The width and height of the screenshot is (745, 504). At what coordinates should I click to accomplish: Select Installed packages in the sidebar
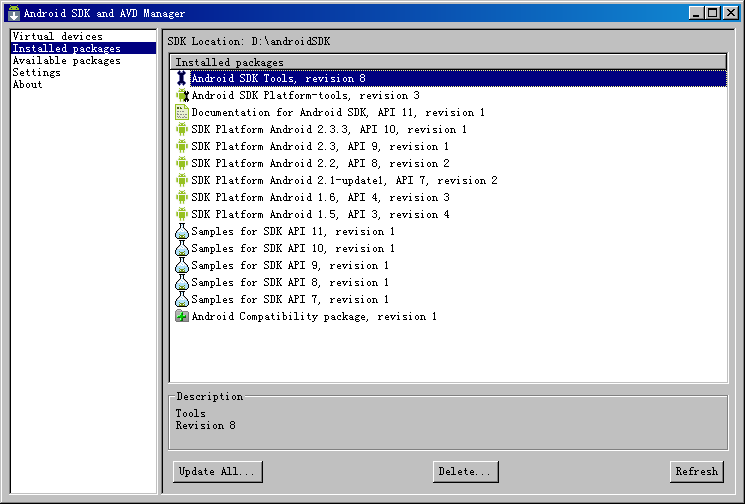point(83,48)
